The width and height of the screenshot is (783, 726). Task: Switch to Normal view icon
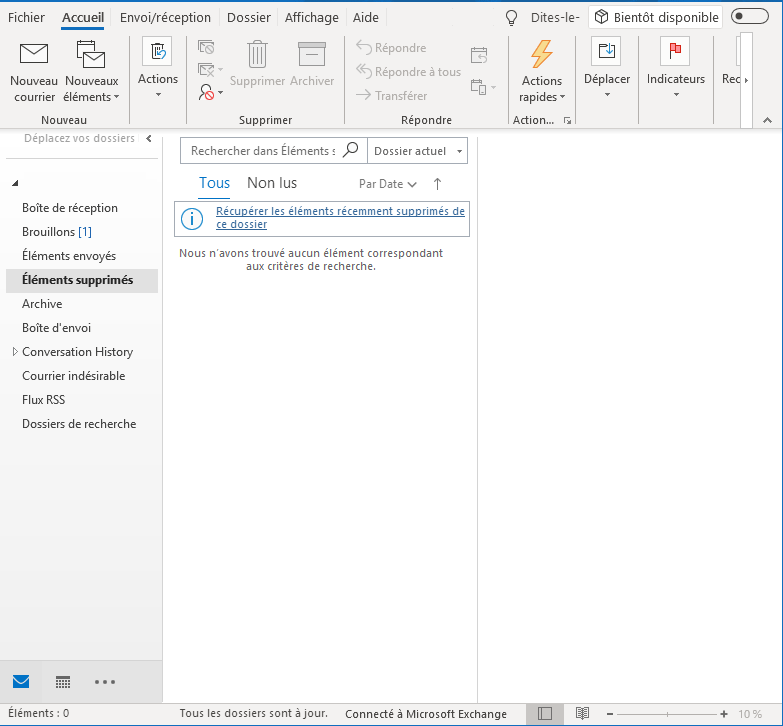(x=545, y=714)
